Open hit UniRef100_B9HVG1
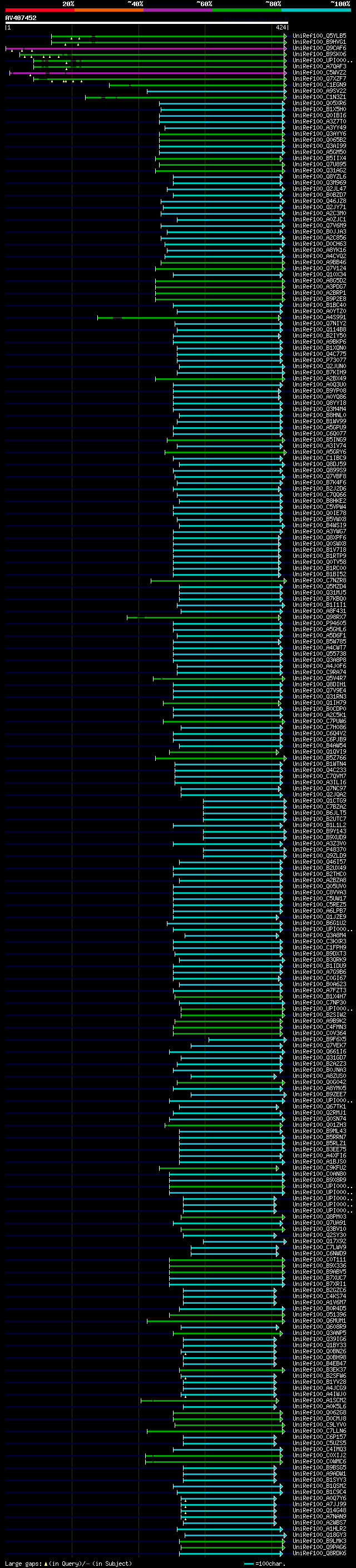This screenshot has width=356, height=1568. click(x=319, y=42)
